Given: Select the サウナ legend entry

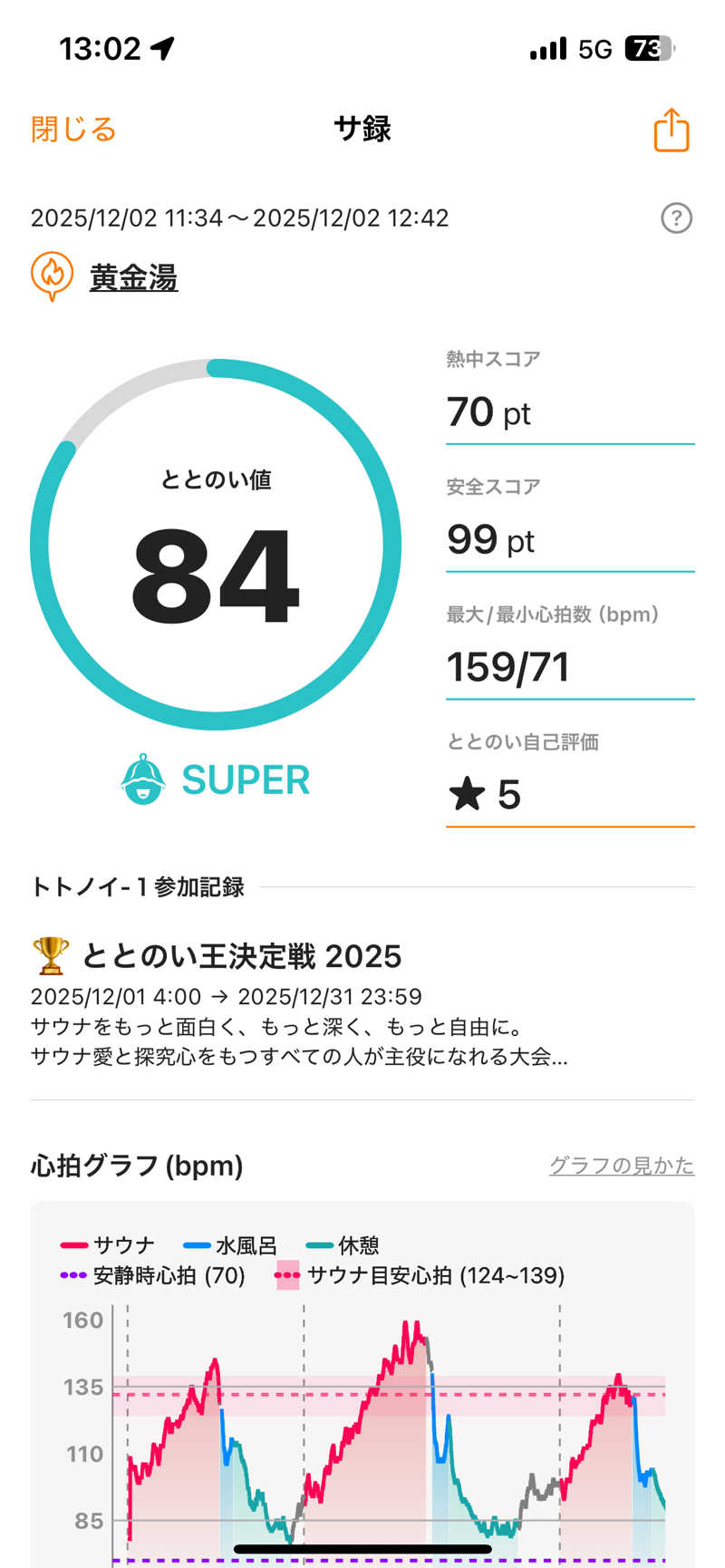Looking at the screenshot, I should click(x=108, y=1245).
